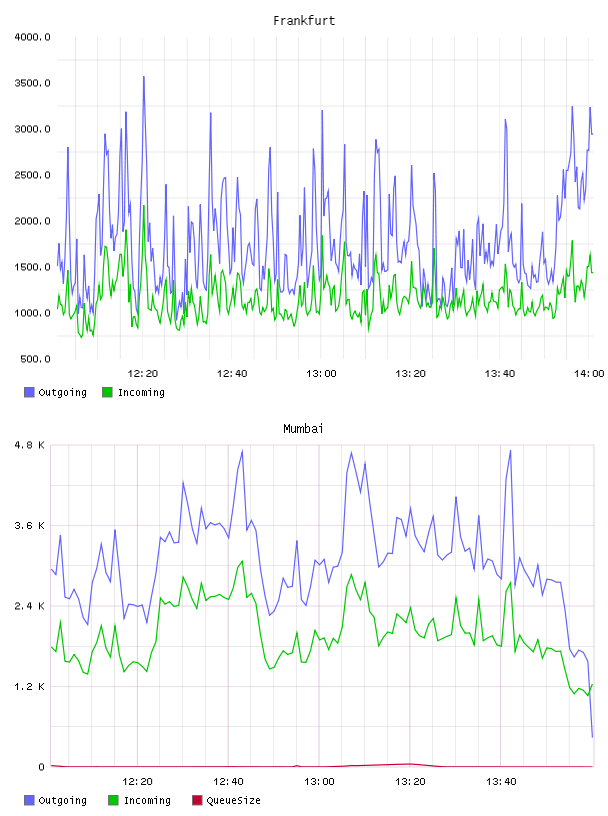Click the 13:20 time label on the Mumbai chart

(x=410, y=782)
